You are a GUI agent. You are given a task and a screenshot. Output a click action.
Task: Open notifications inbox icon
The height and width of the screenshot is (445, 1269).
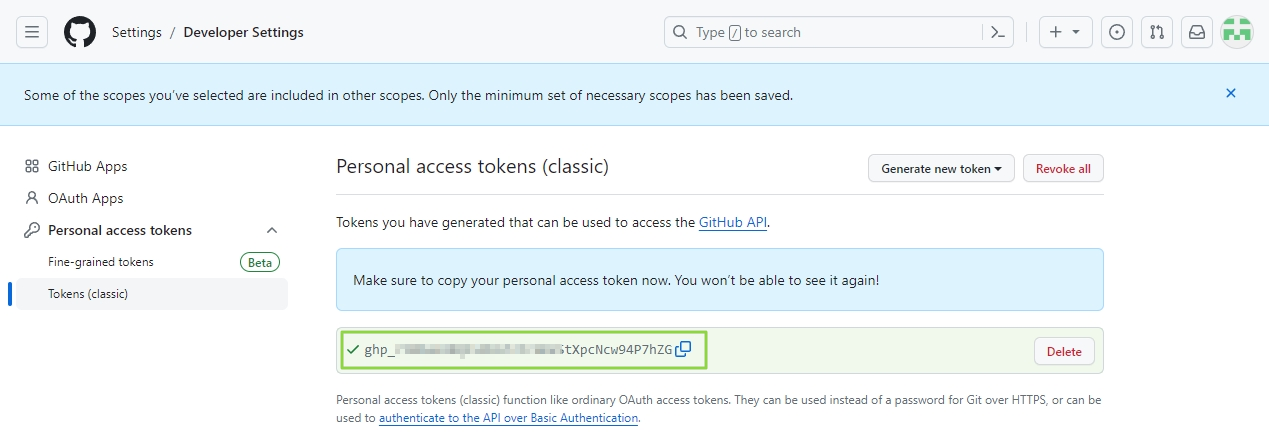pos(1197,32)
